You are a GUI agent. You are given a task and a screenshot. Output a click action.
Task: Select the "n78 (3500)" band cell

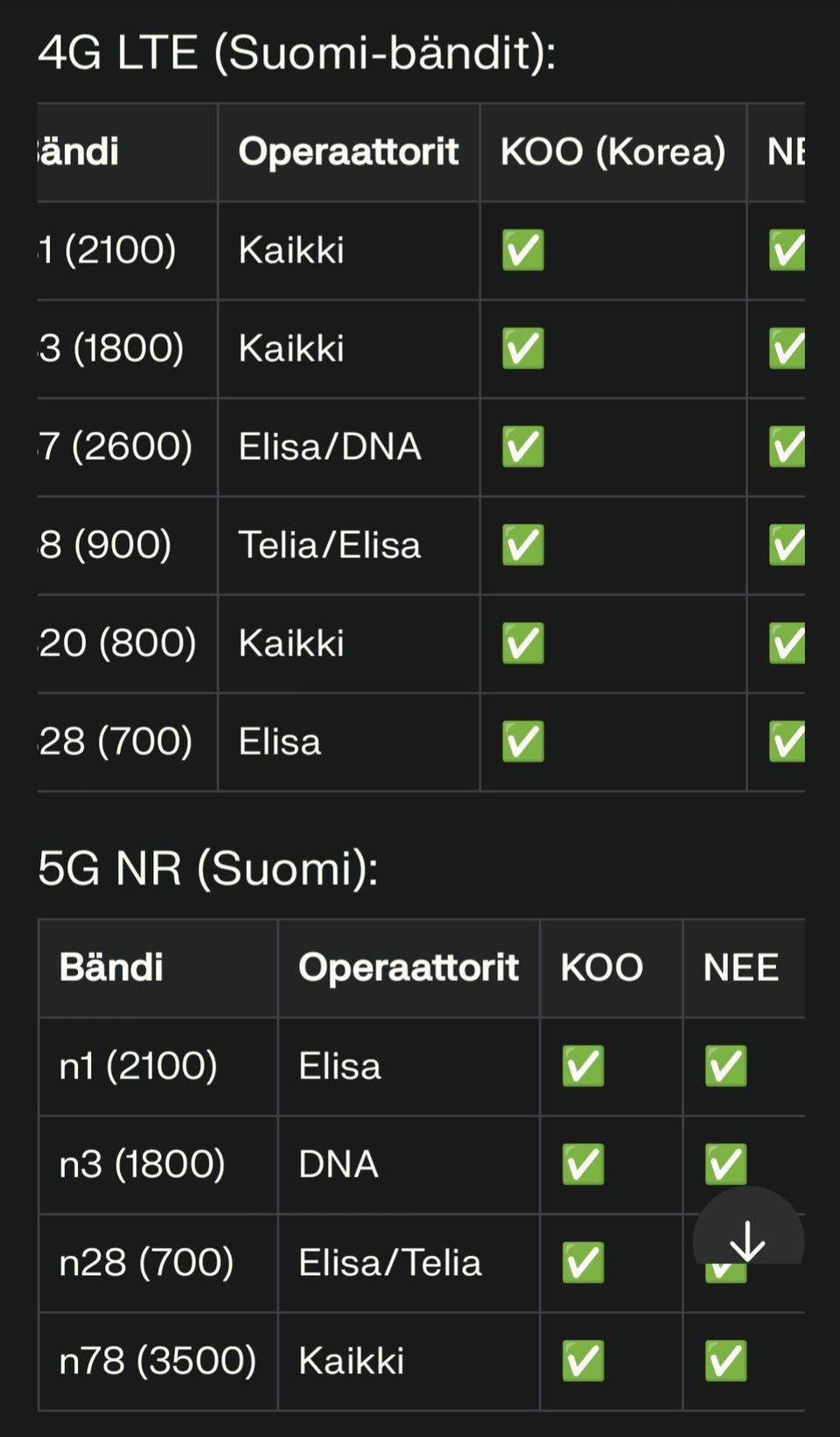click(157, 1361)
